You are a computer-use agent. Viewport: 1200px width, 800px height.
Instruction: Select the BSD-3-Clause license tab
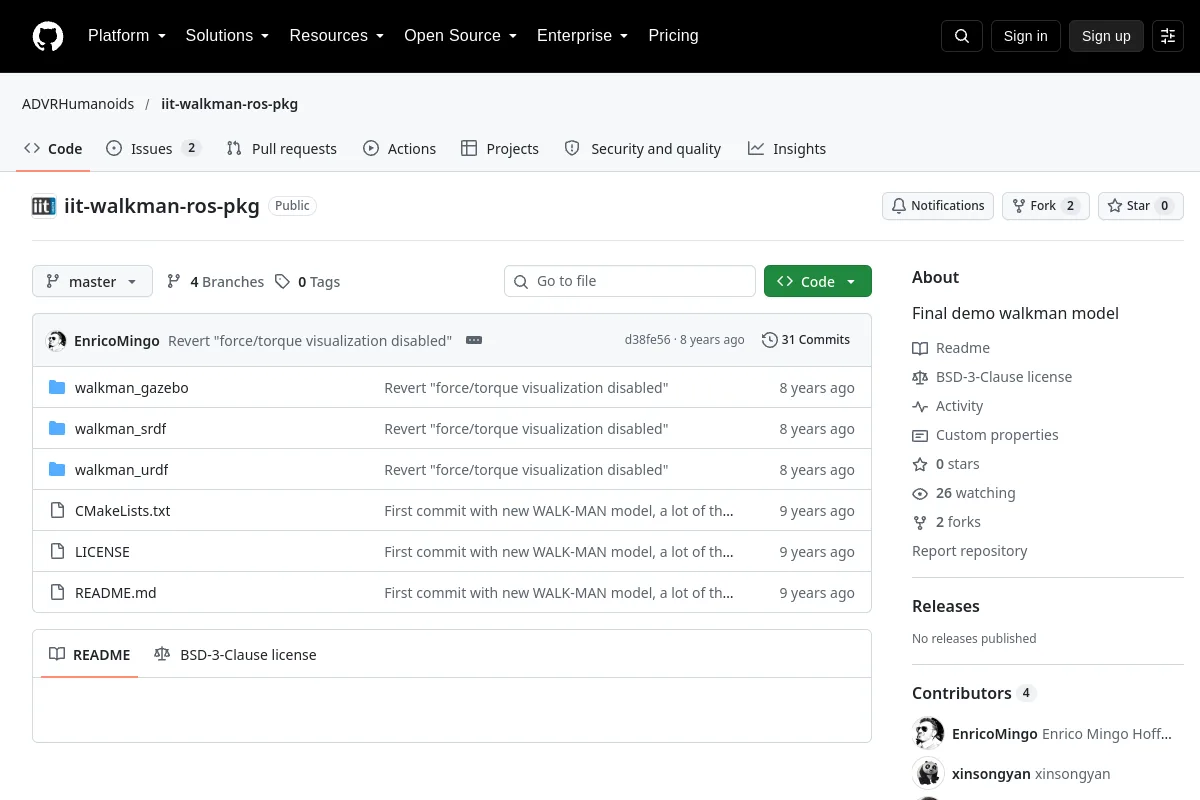[x=235, y=655]
